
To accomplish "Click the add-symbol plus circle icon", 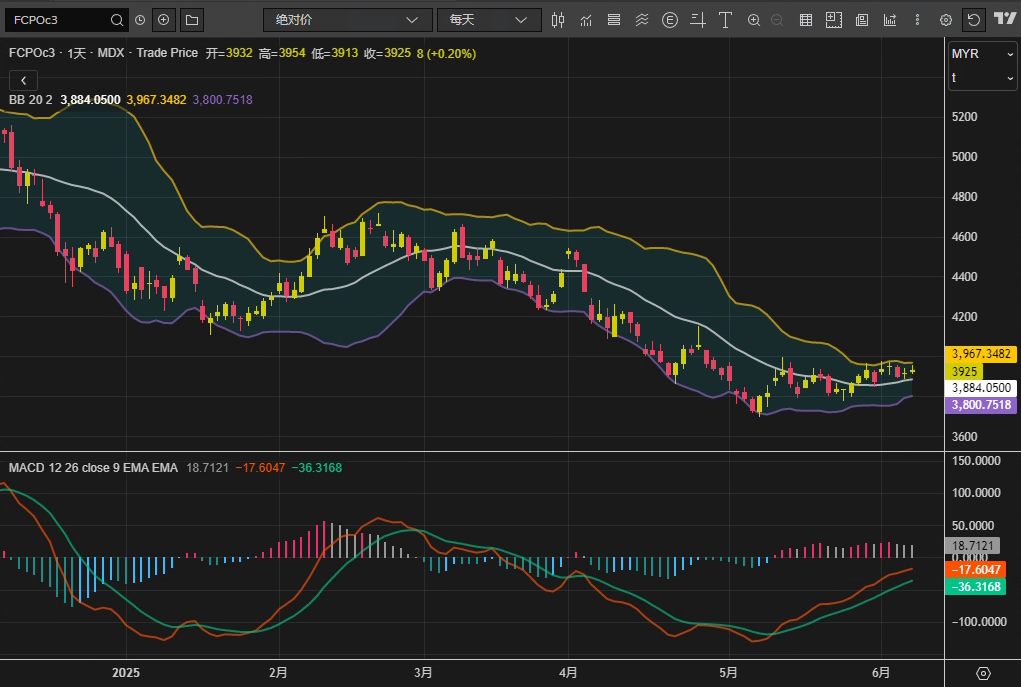I will 164,19.
